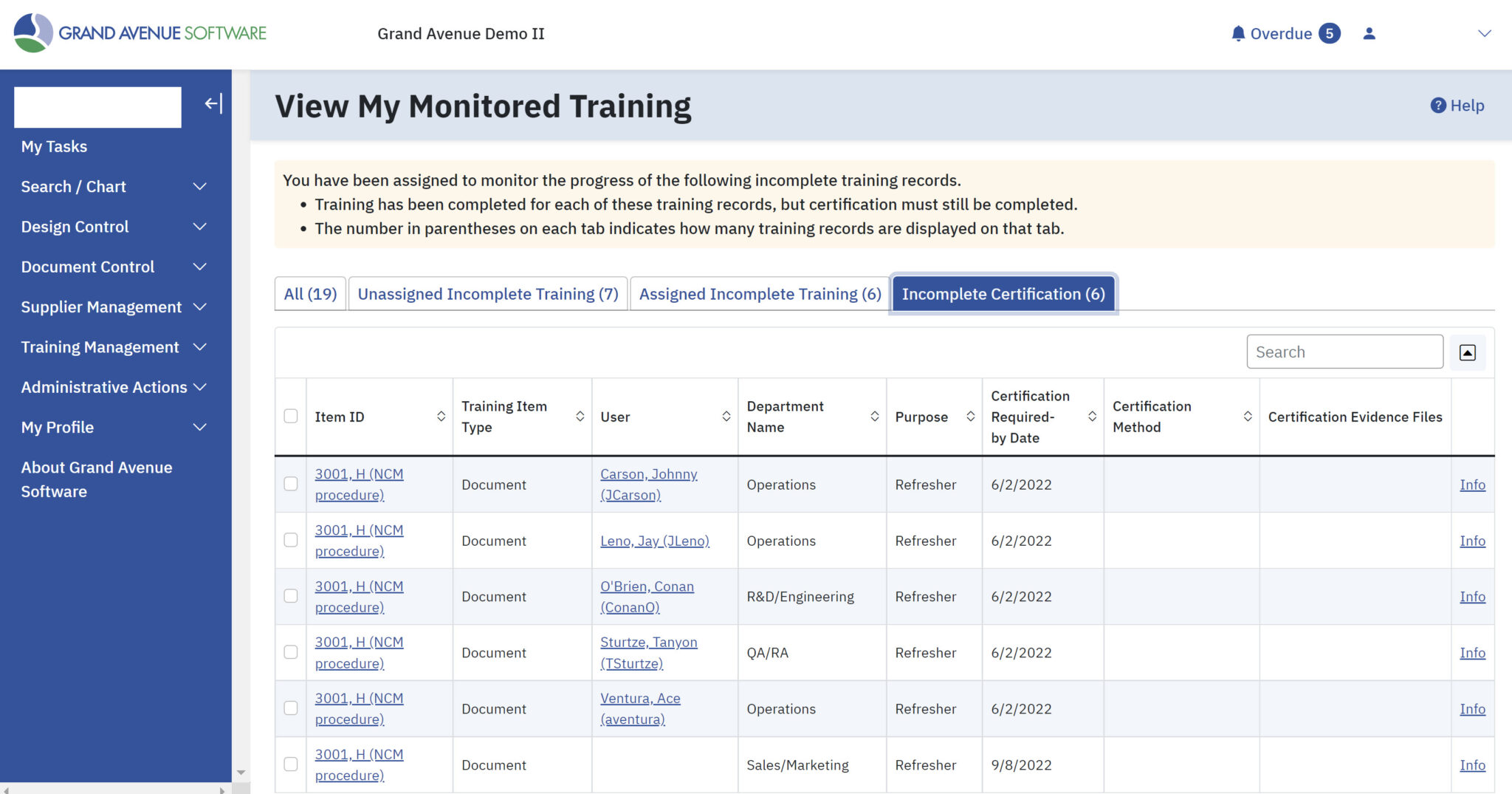This screenshot has width=1512, height=794.
Task: Collapse the sidebar with the arrow icon
Action: click(212, 103)
